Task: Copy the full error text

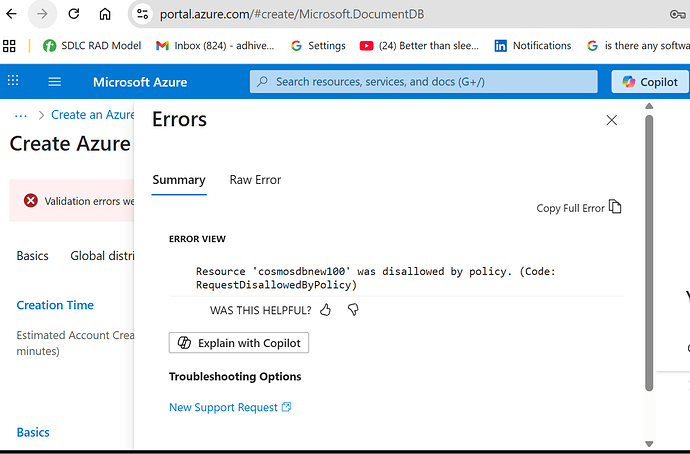Action: click(x=579, y=208)
